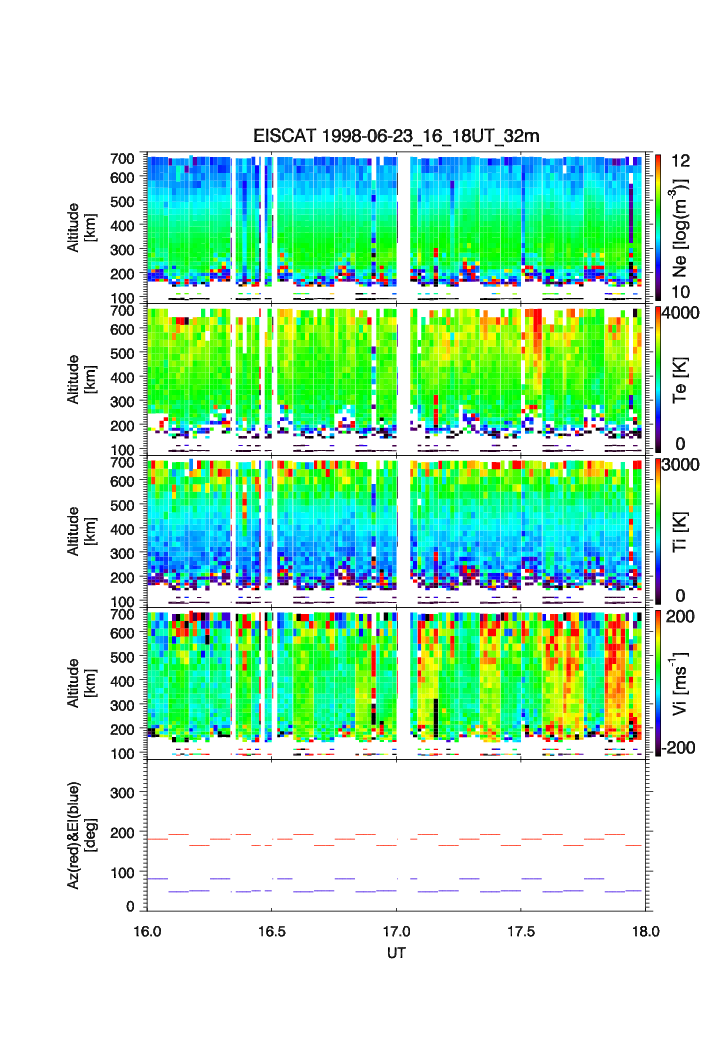This screenshot has height=1063, width=708.
Task: Click the 16.5 tick on the UT axis
Action: pyautogui.click(x=272, y=930)
